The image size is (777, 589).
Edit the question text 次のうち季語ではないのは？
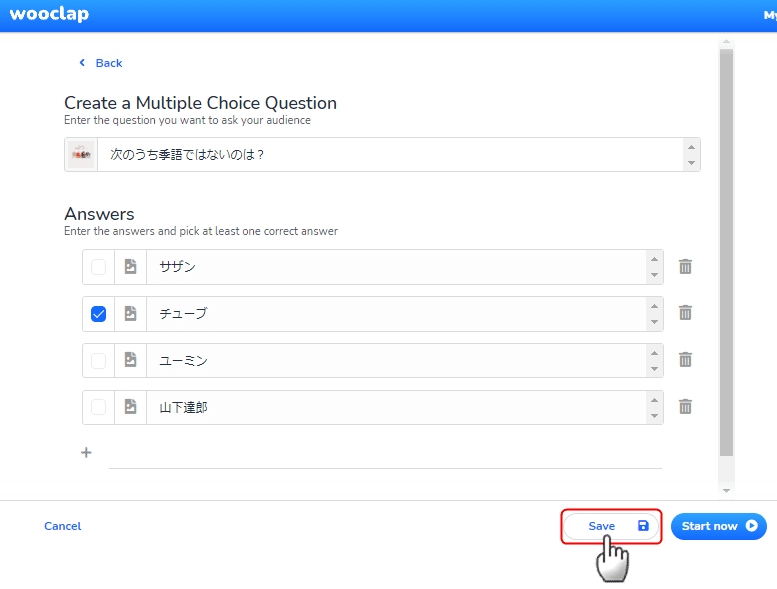[390, 155]
